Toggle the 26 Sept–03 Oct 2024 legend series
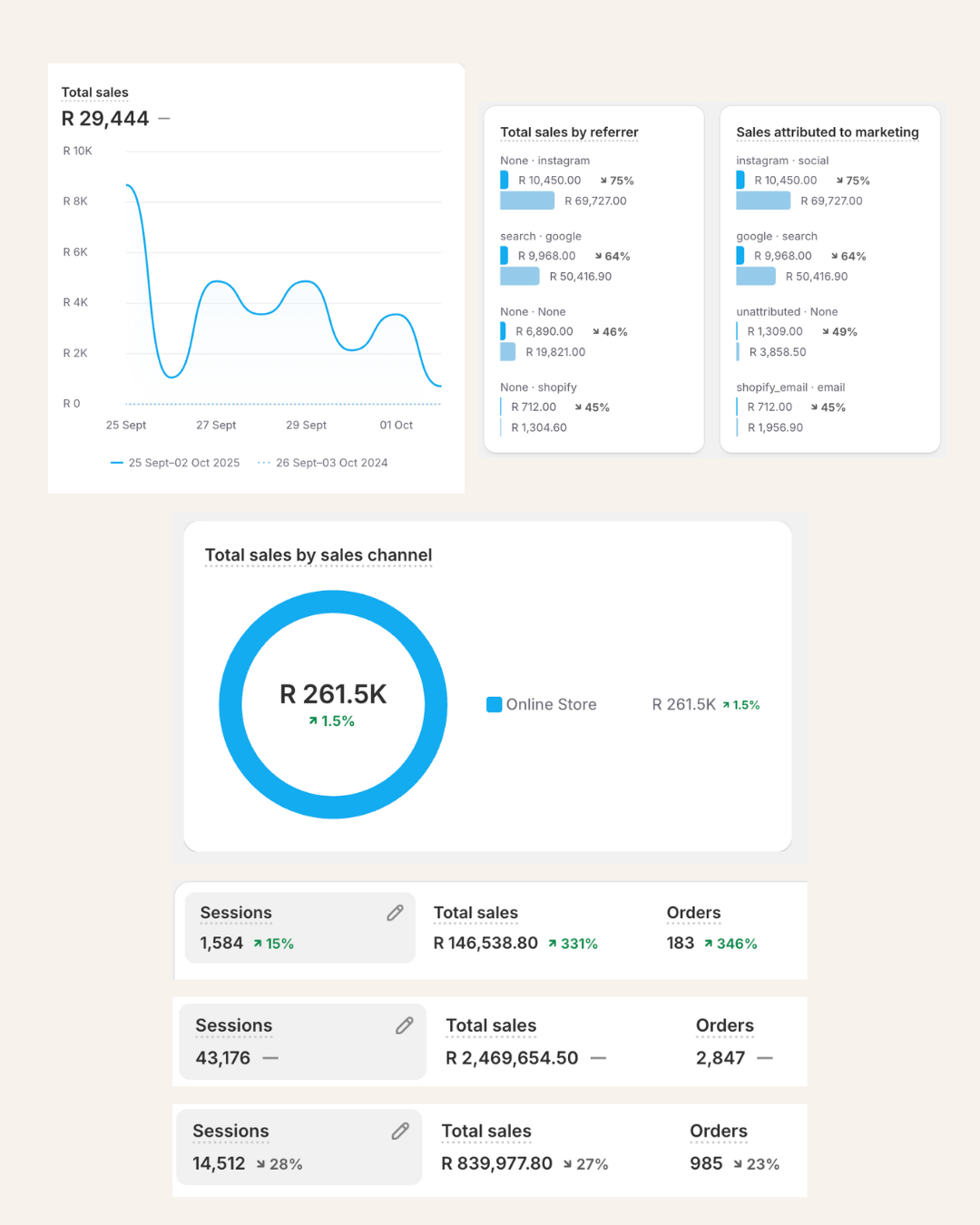 pos(323,463)
